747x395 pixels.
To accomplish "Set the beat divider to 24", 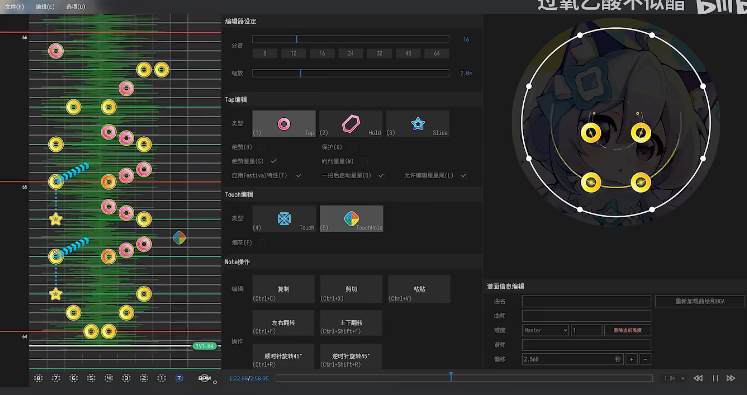I will tap(351, 53).
